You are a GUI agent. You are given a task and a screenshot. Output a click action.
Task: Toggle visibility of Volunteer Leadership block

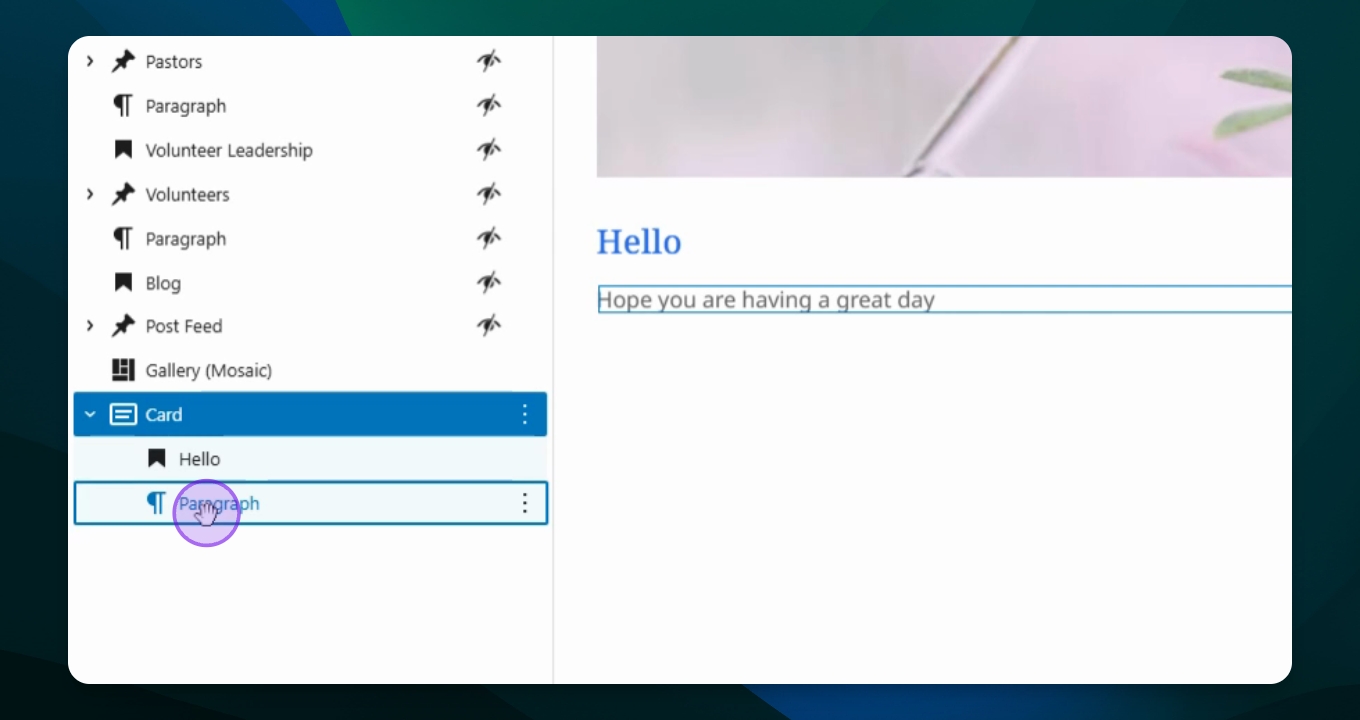pos(488,150)
